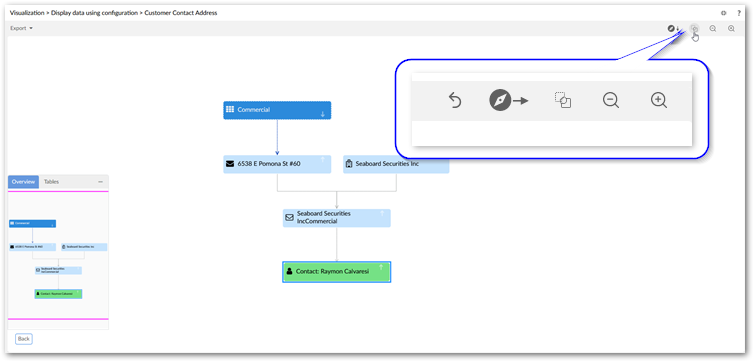Select the Seaboard Securities IncCommercial node
This screenshot has height=362, width=754.
[x=337, y=218]
